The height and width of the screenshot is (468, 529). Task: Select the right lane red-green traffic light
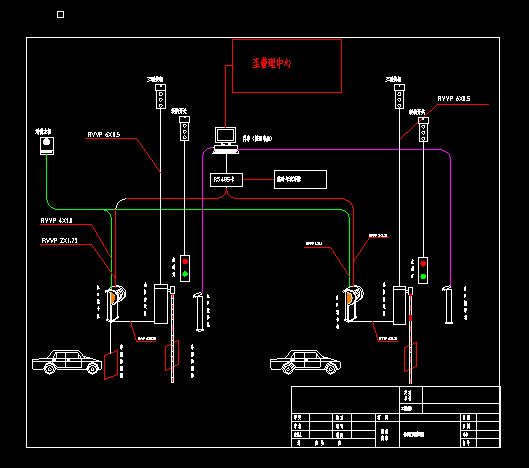point(423,270)
